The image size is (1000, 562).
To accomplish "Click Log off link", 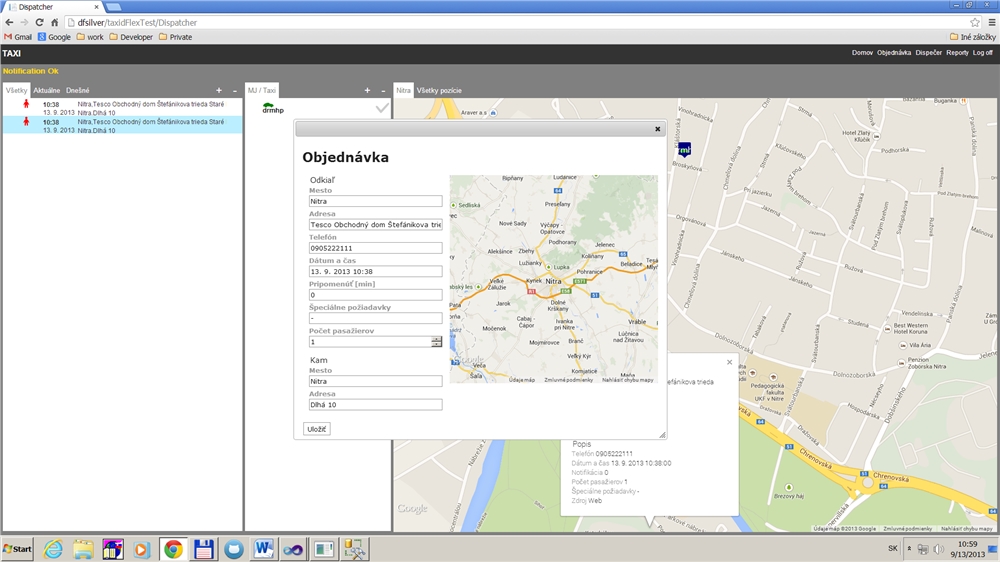I will (x=983, y=53).
